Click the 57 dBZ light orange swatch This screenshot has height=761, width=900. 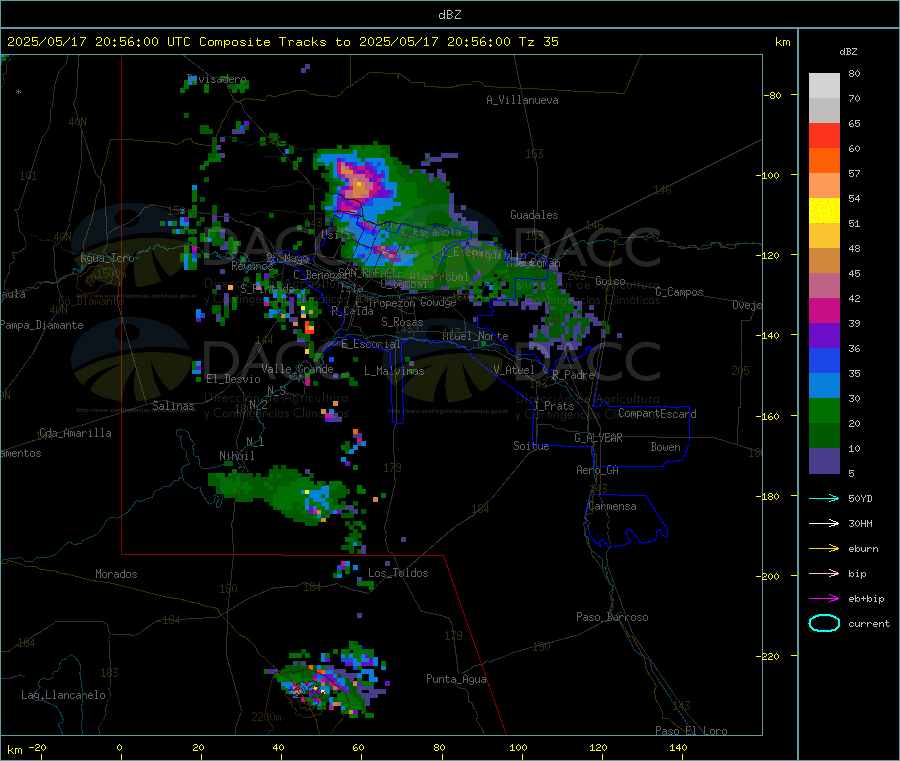click(x=824, y=185)
